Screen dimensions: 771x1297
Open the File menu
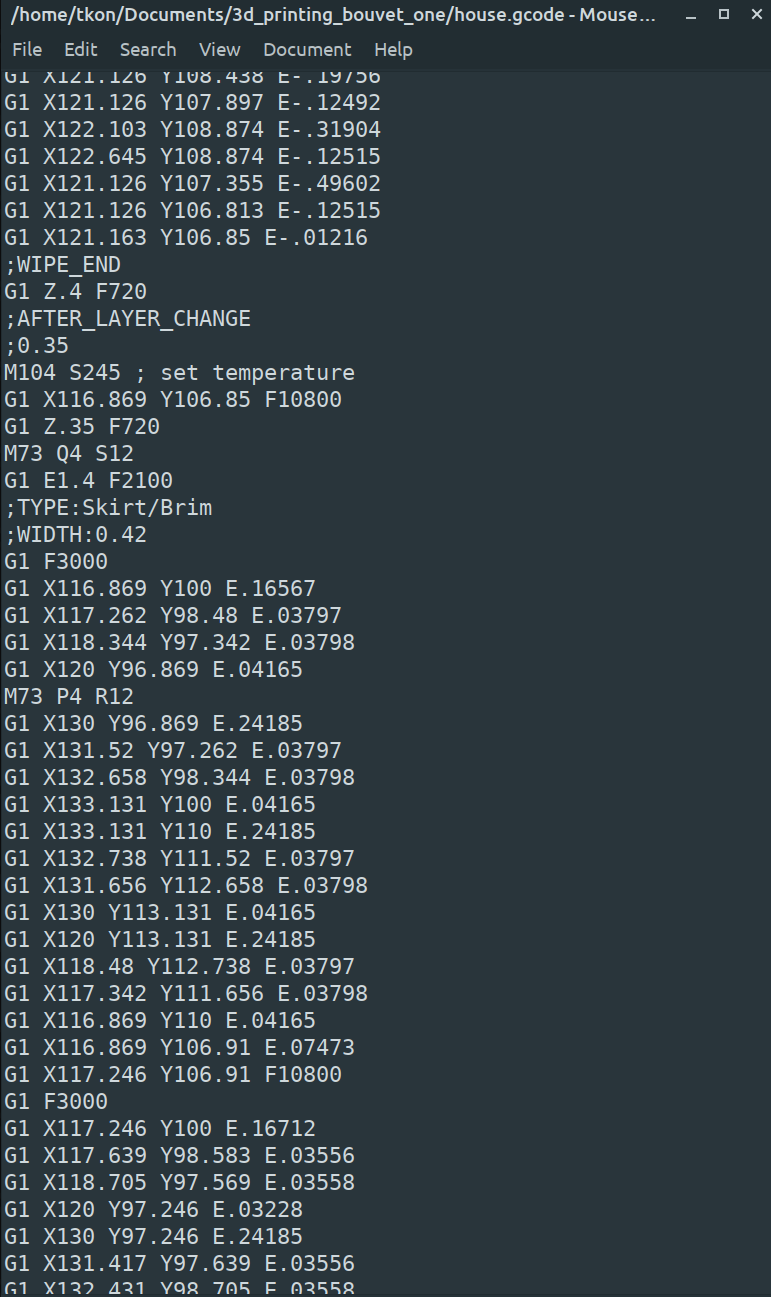(x=27, y=50)
